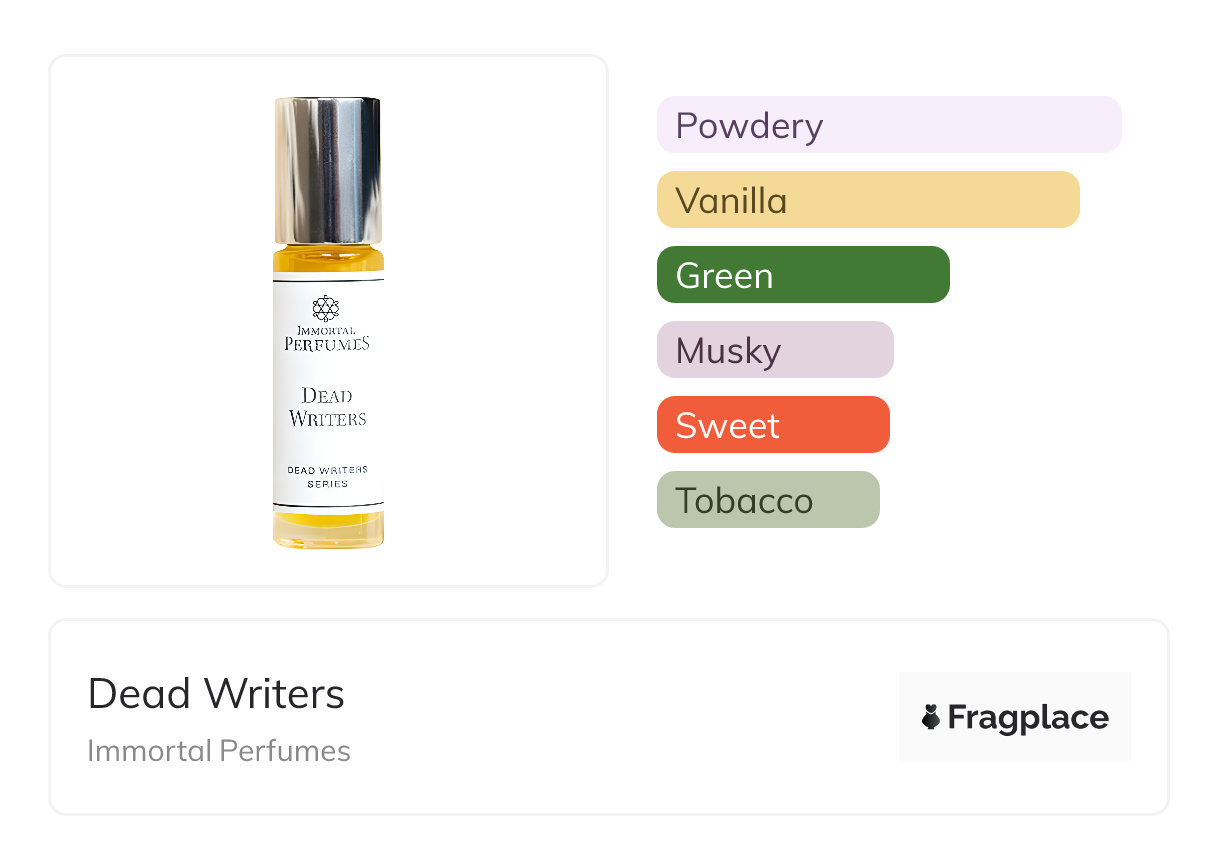Click the Fragplace bottle logo icon
The image size is (1218, 864).
931,717
